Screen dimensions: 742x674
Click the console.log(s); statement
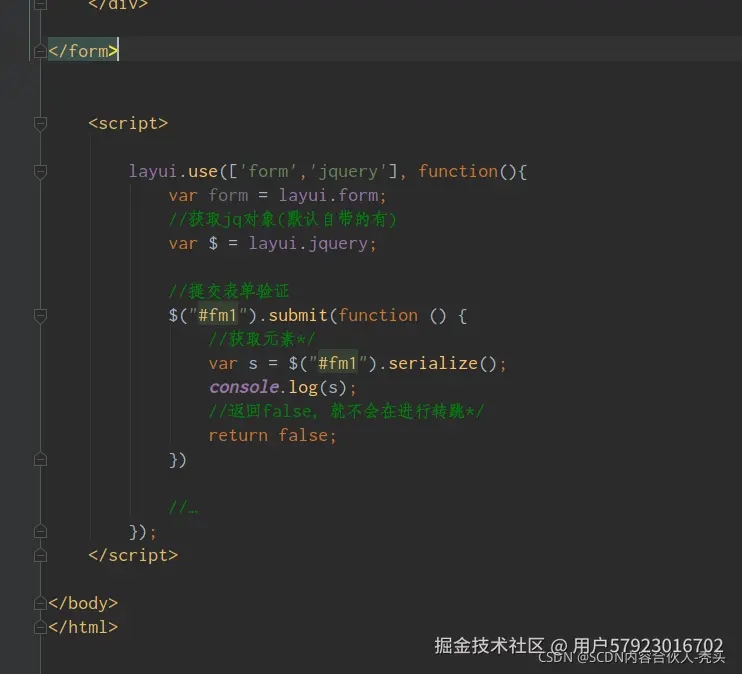tap(283, 388)
